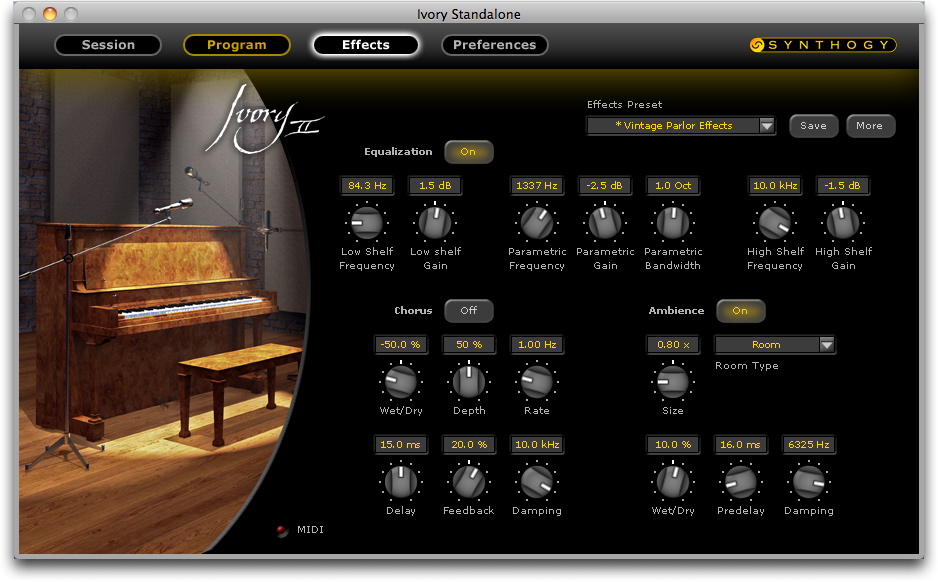Click the 0.80 x size value
The width and height of the screenshot is (938, 582).
[x=673, y=345]
